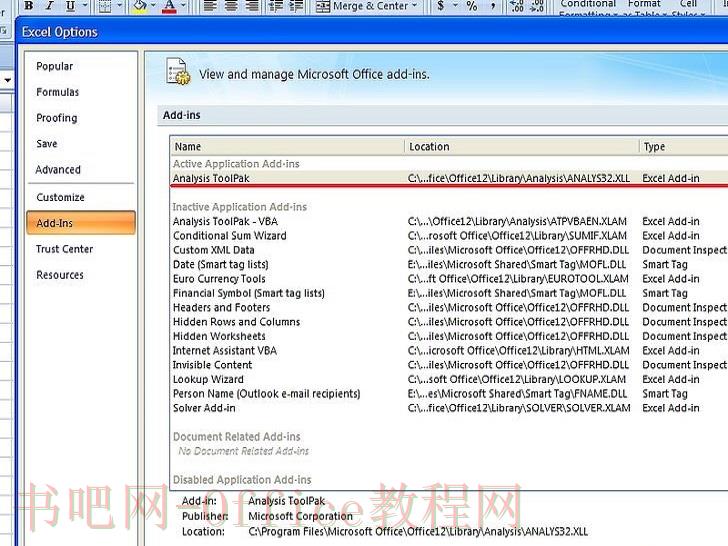
Task: Select Person Name (Outlook e-mail recipients) row
Action: [449, 394]
